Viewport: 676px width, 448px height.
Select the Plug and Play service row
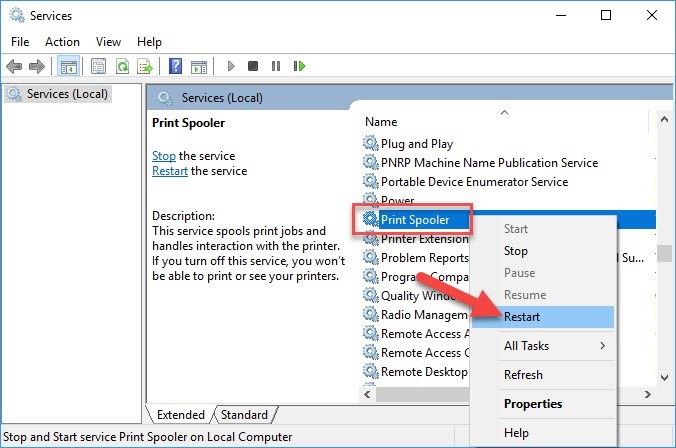(509, 143)
